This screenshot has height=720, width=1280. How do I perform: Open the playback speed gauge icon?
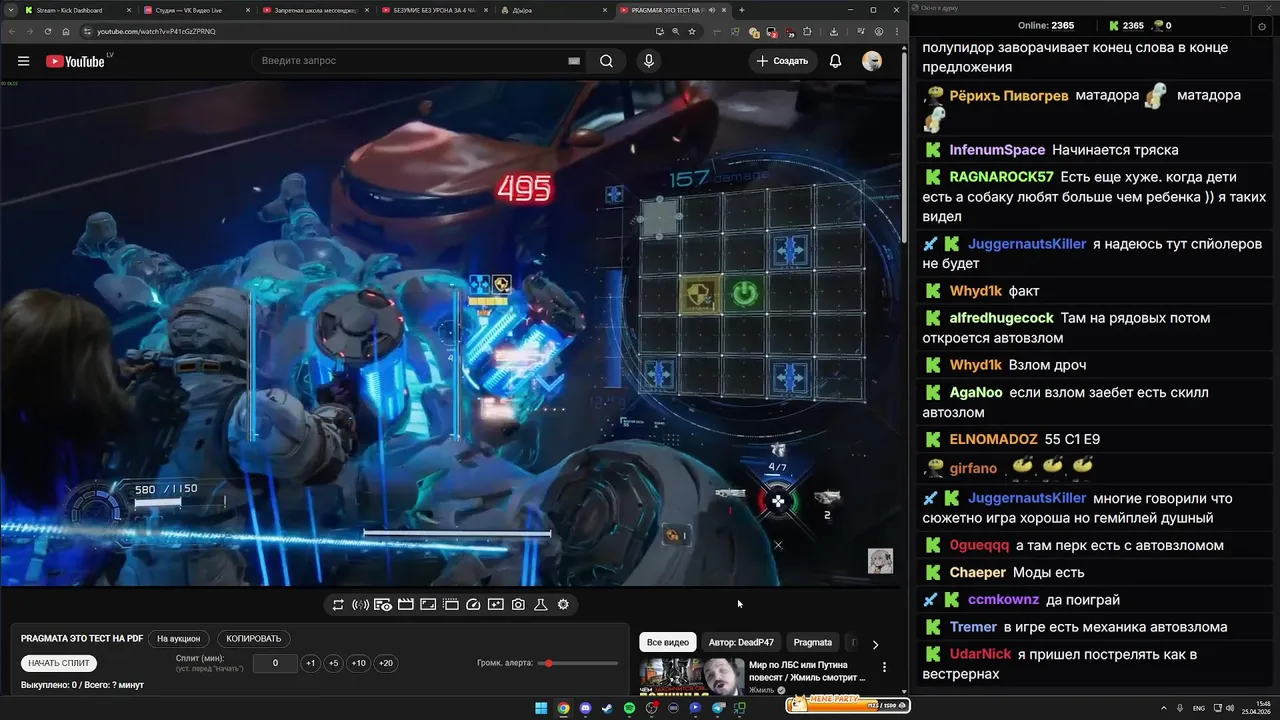pos(474,604)
